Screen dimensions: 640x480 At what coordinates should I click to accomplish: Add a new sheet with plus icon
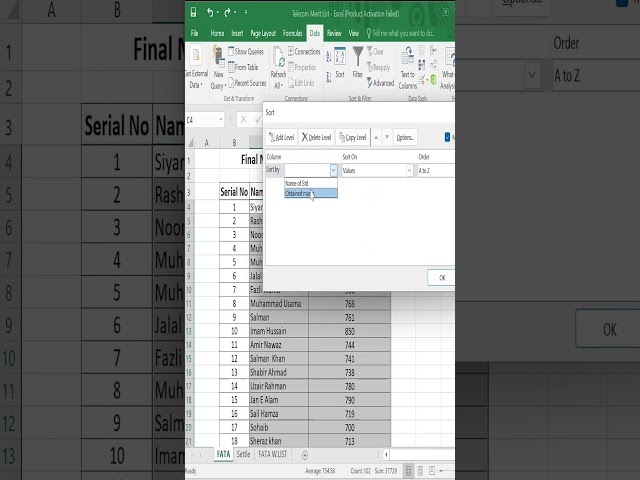(305, 455)
